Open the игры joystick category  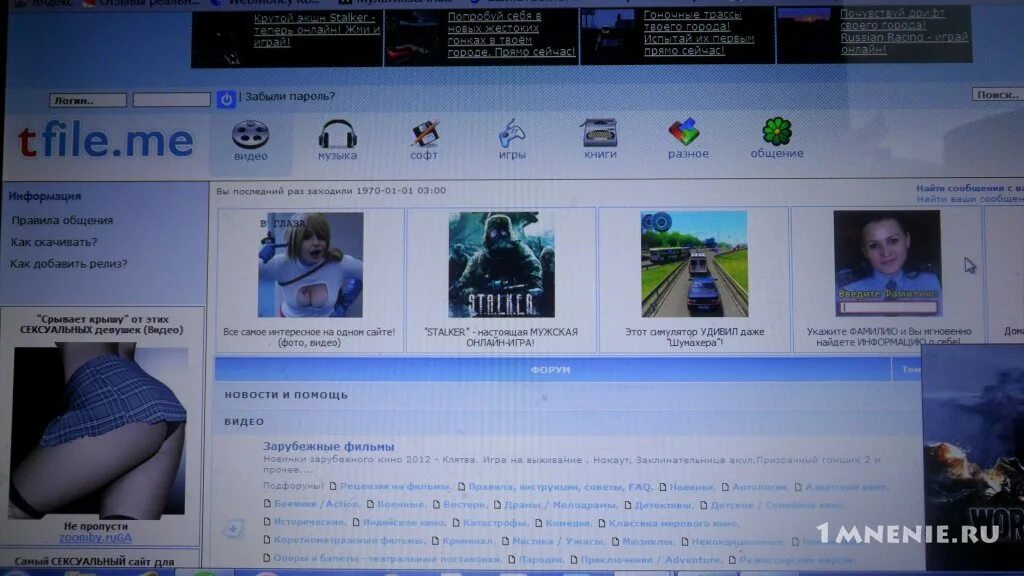512,139
